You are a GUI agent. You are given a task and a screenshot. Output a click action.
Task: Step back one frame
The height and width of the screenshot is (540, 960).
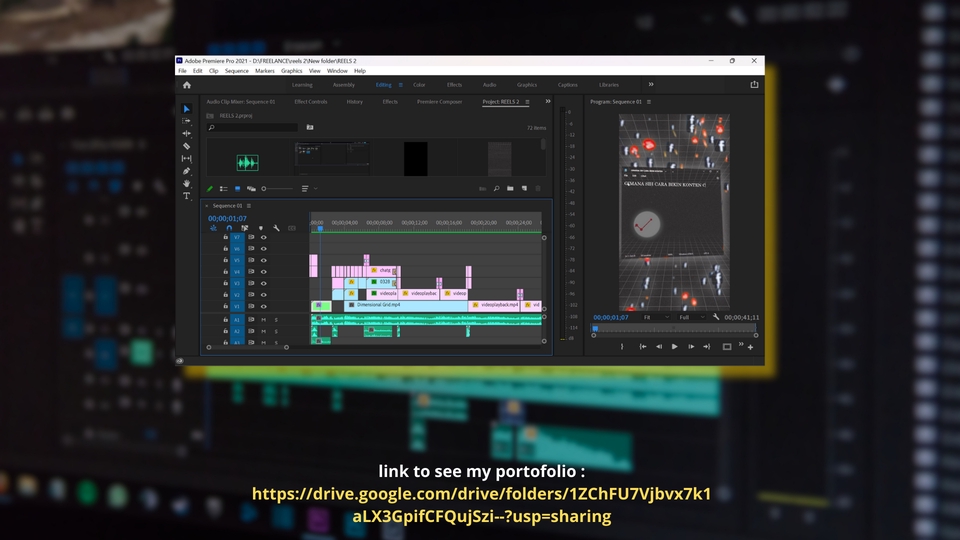point(659,347)
